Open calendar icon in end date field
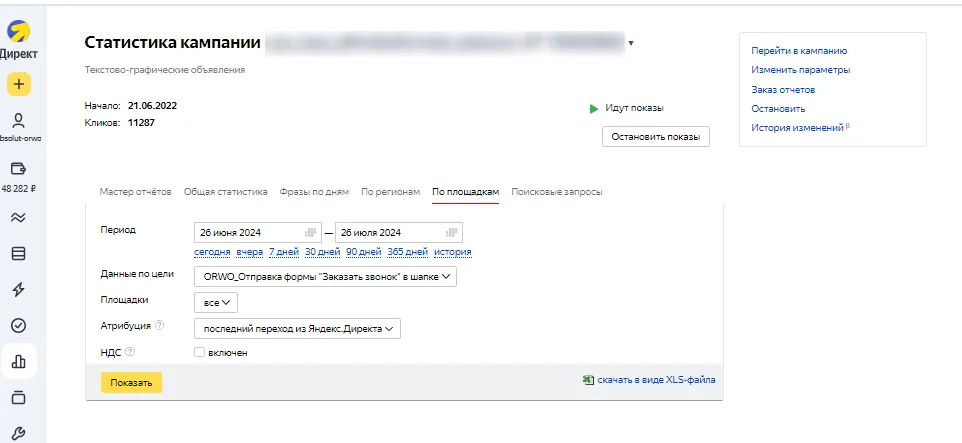 point(452,233)
